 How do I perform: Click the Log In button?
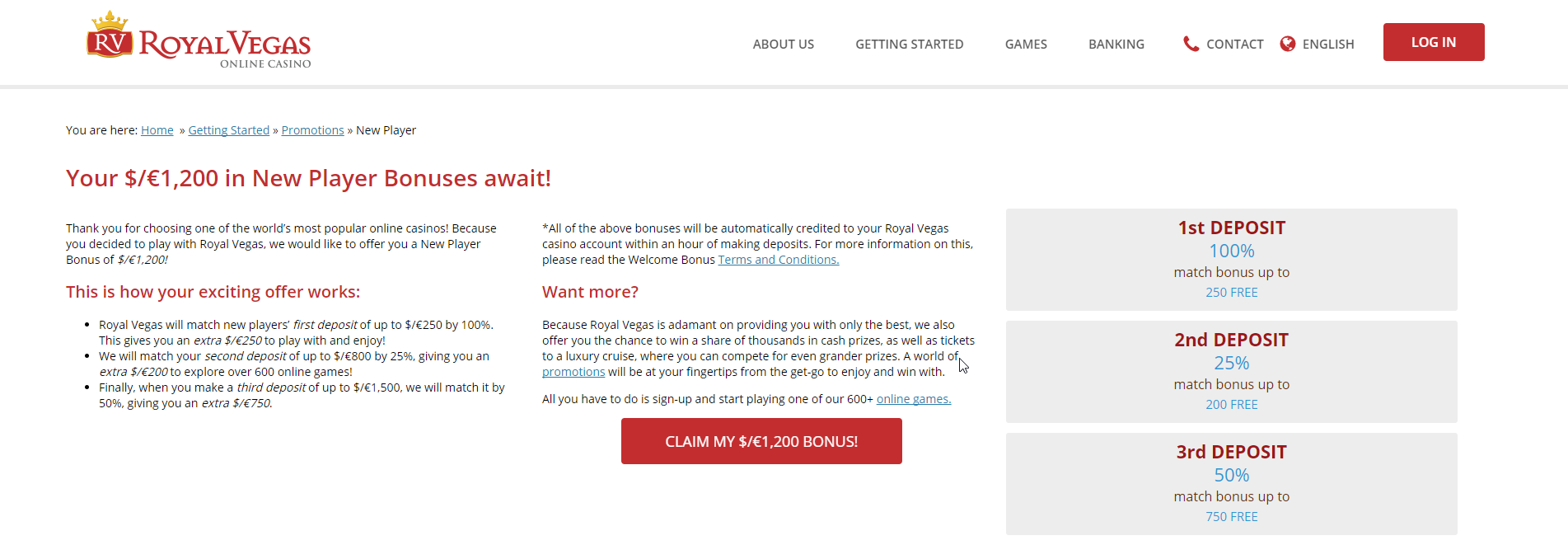coord(1434,42)
